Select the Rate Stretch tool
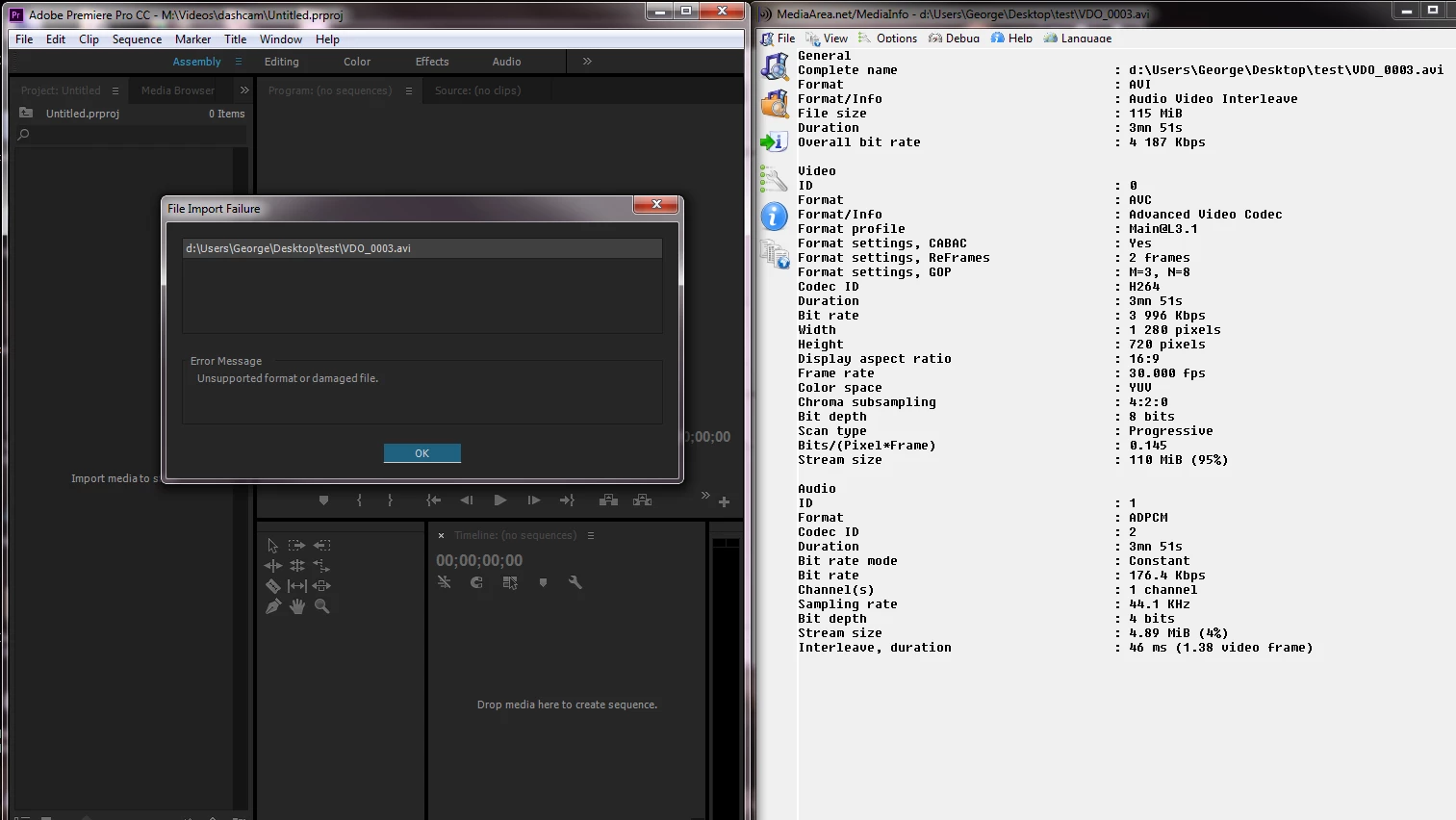1456x820 pixels. tap(321, 566)
